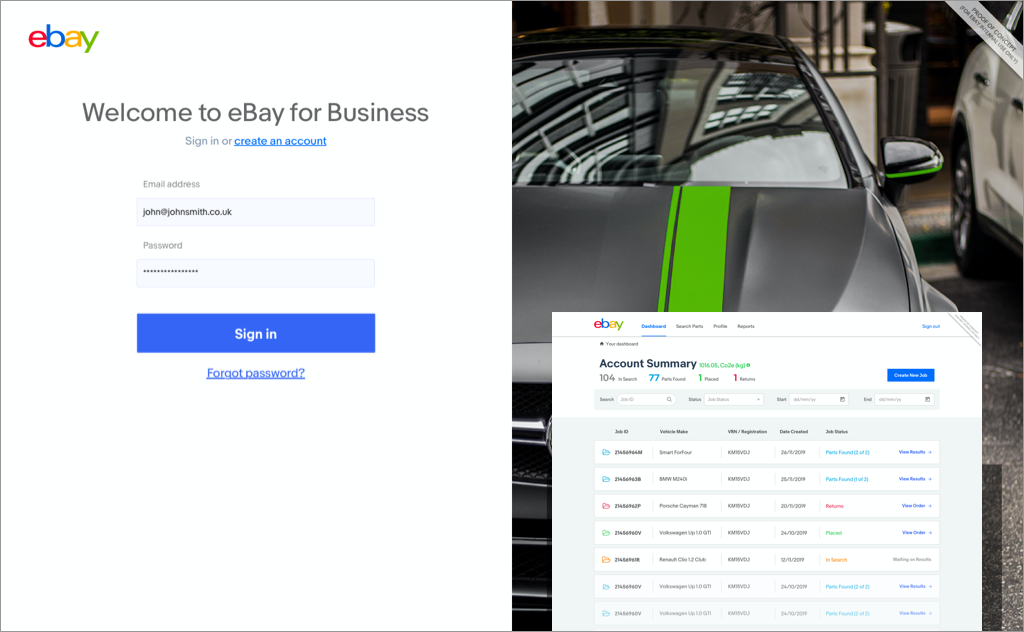The width and height of the screenshot is (1024, 632).
Task: Click the 1 Returns count in the summary
Action: click(x=744, y=378)
